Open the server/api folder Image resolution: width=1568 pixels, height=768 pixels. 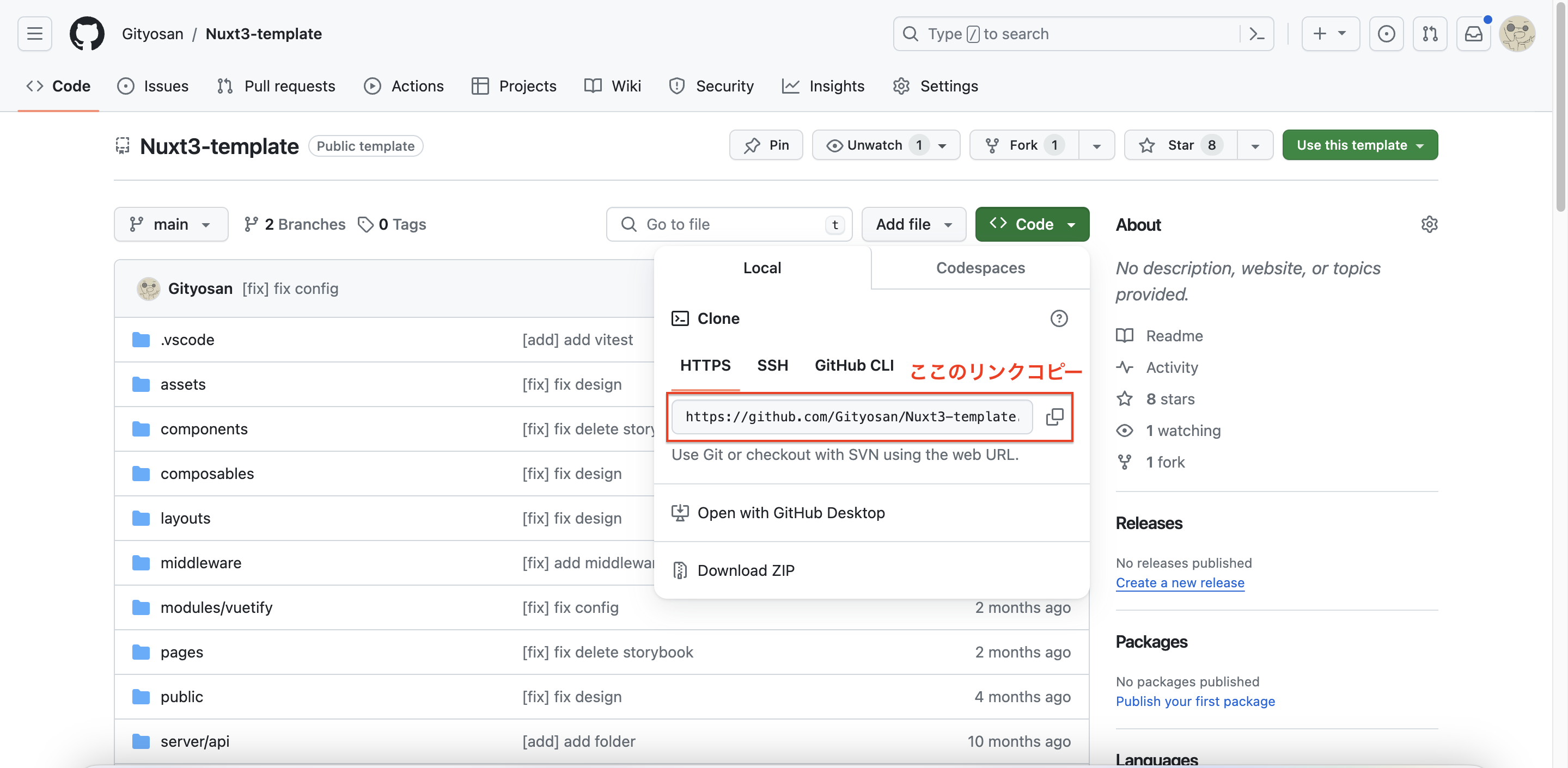coord(195,741)
